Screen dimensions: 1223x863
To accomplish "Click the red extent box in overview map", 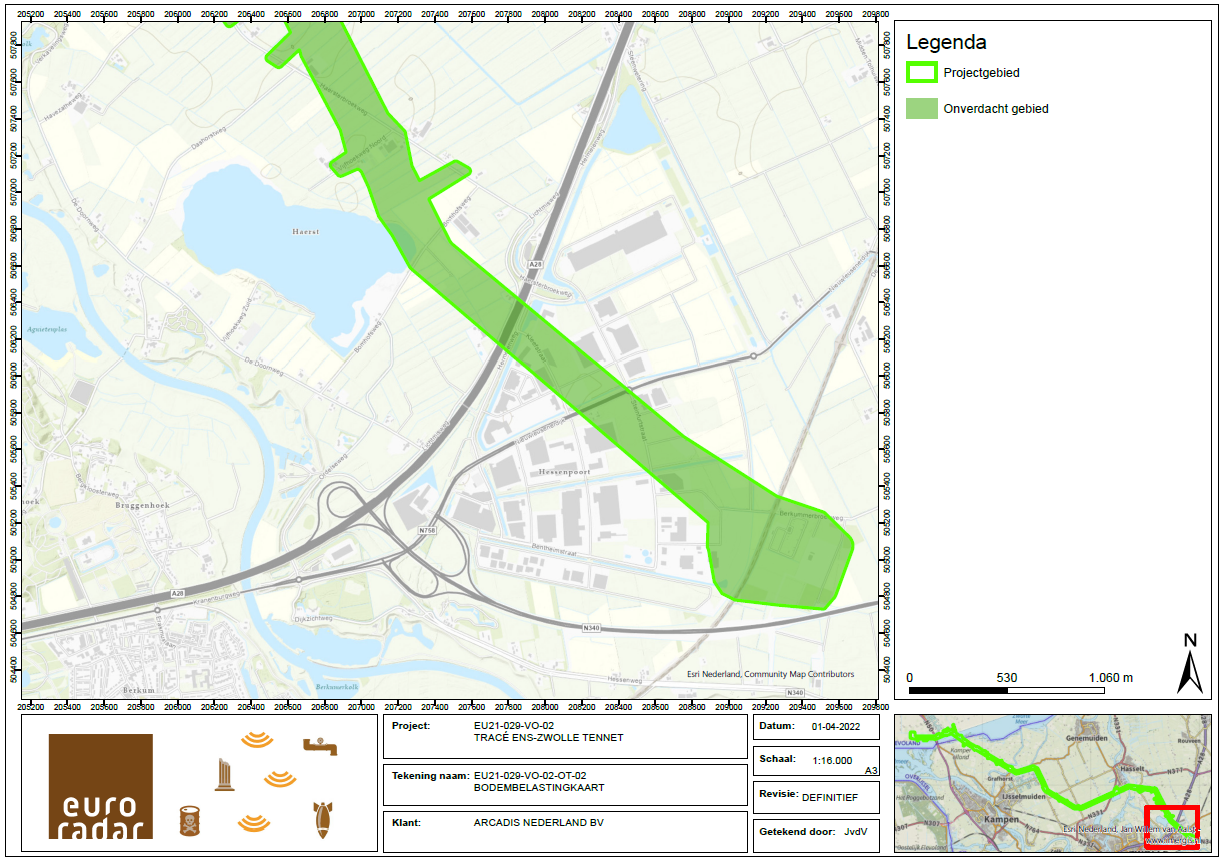I will pyautogui.click(x=1171, y=827).
